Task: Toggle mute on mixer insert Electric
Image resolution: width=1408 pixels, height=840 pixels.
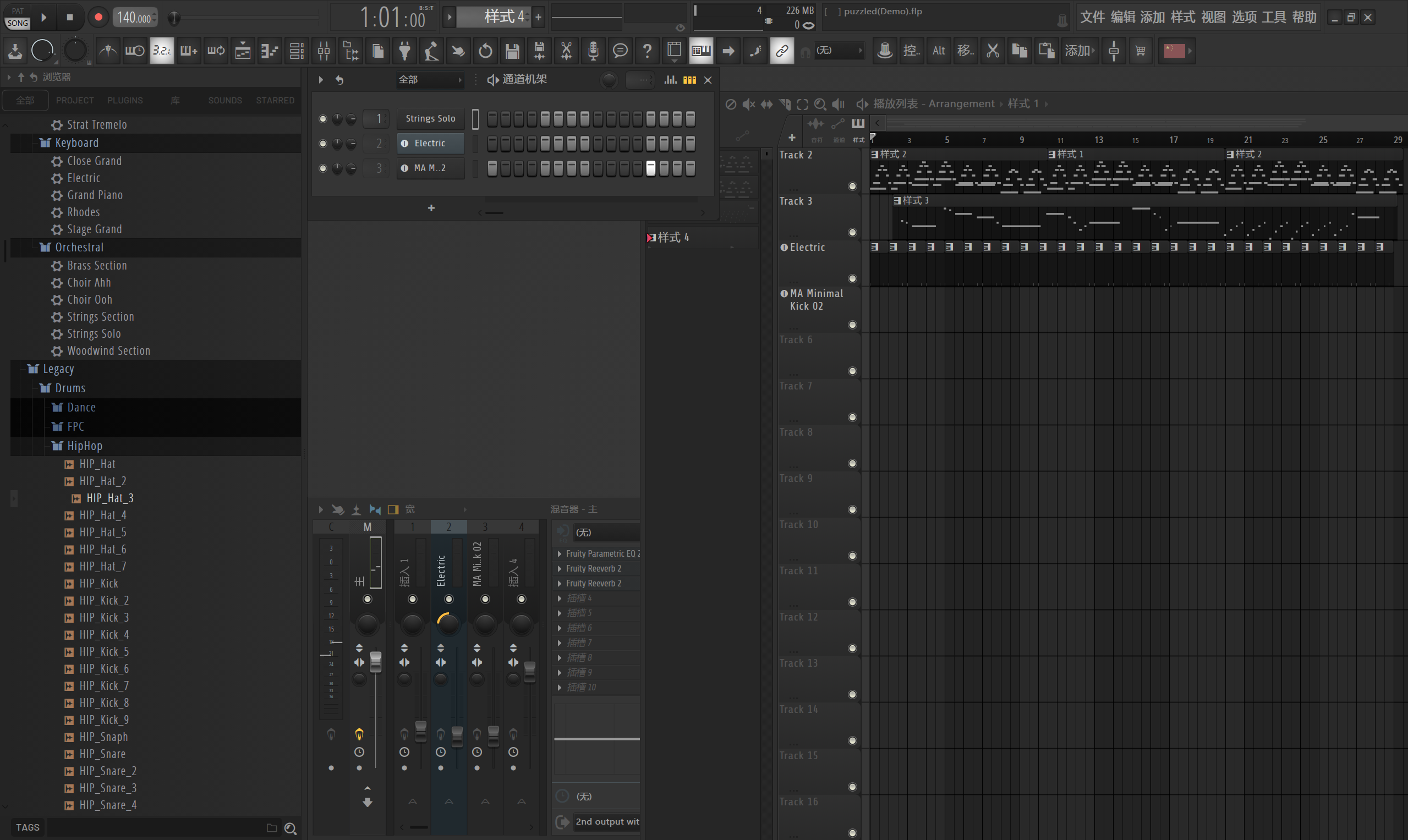Action: pyautogui.click(x=448, y=600)
